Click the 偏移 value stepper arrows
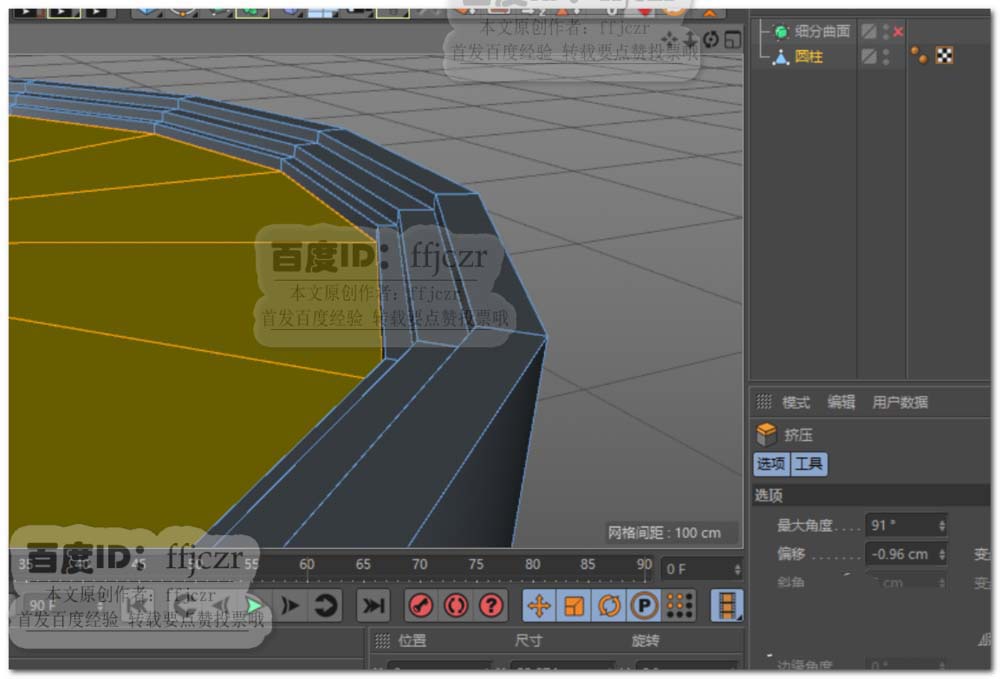1000x679 pixels. [941, 554]
